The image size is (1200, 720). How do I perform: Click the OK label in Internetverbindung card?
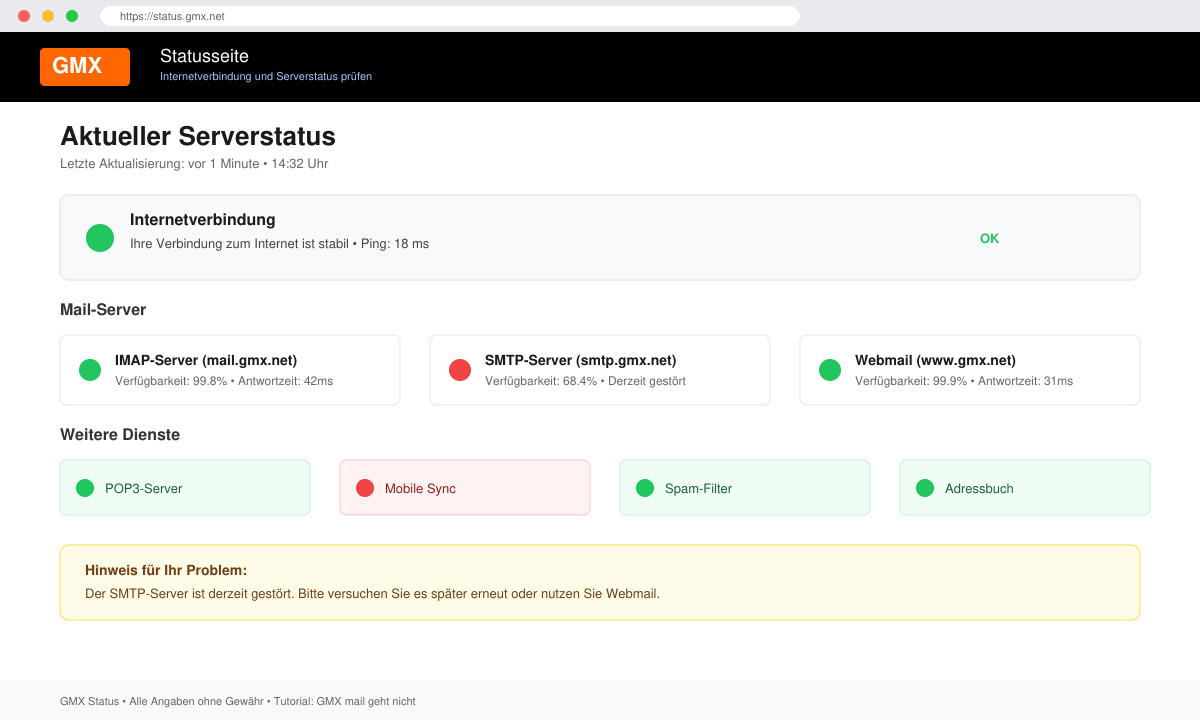989,239
